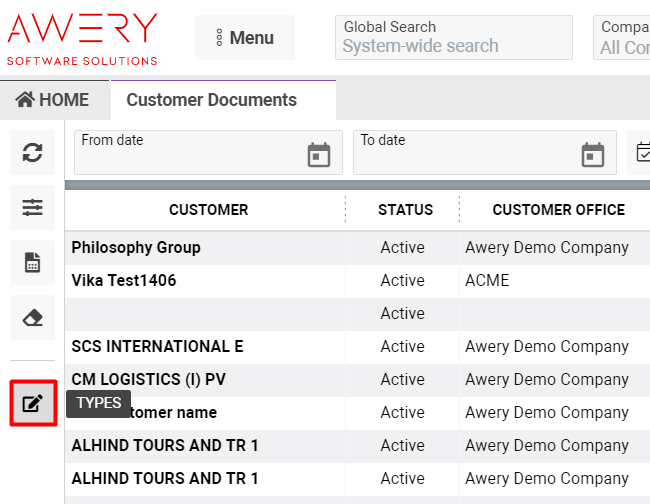Open the Types edit icon

[x=33, y=403]
